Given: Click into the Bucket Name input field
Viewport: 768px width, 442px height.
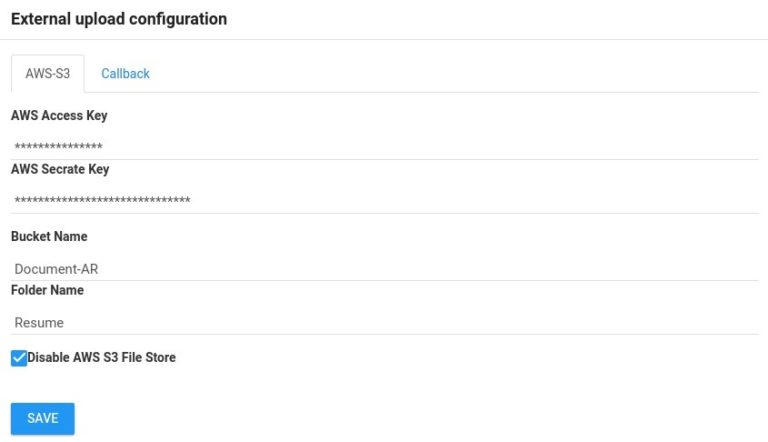Looking at the screenshot, I should point(384,268).
